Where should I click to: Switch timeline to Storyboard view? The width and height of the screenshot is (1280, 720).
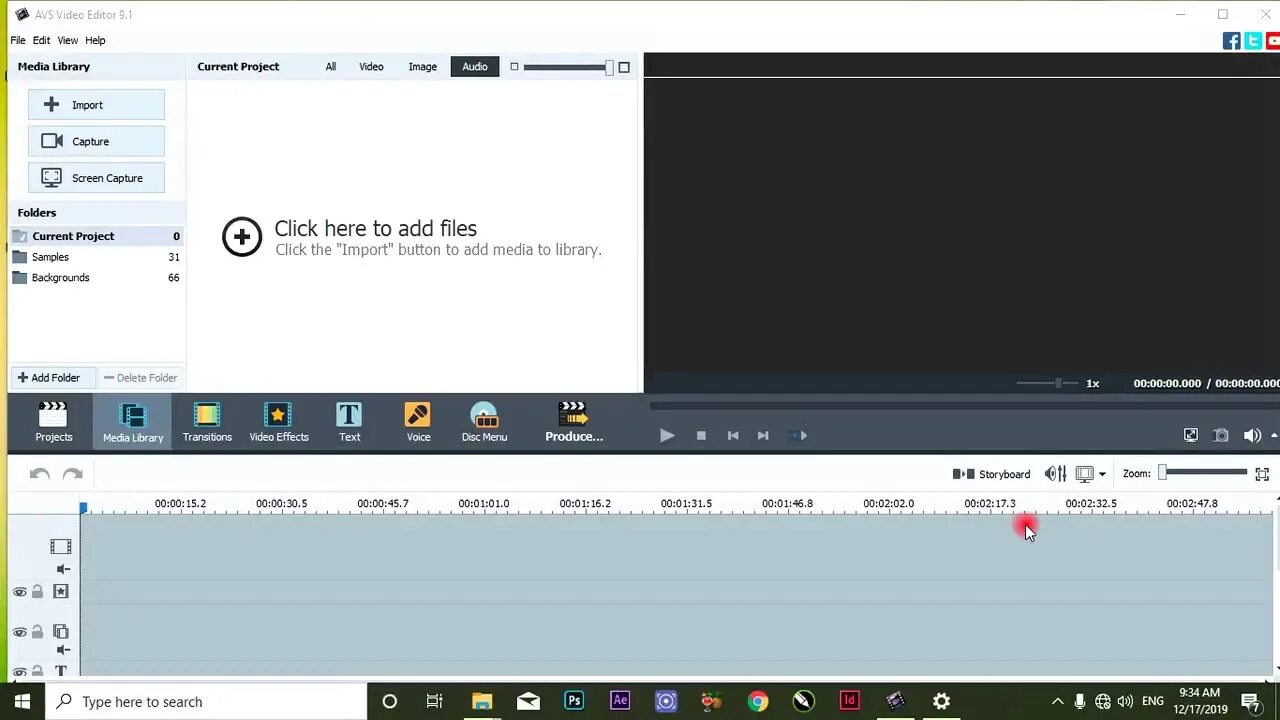click(991, 474)
